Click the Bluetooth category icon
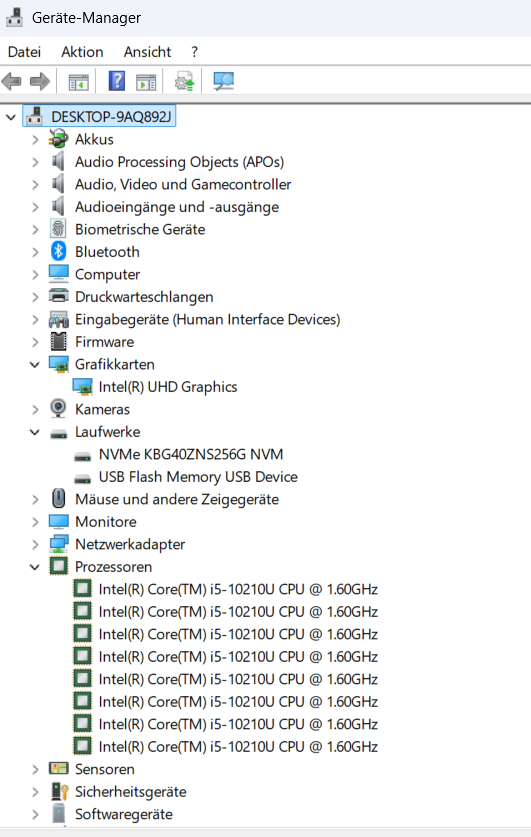 [x=58, y=251]
